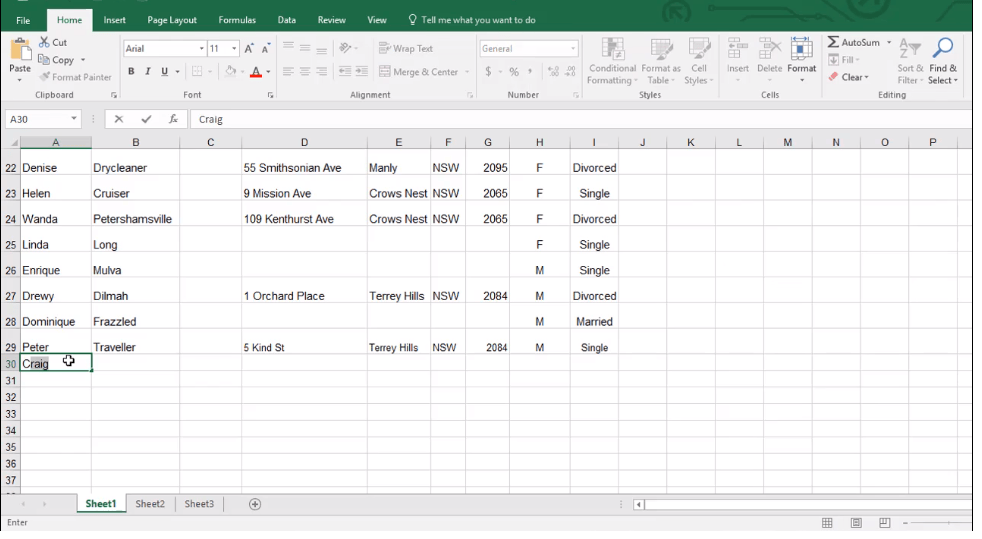Increase font size with larger A icon
This screenshot has width=982, height=539.
pyautogui.click(x=249, y=48)
